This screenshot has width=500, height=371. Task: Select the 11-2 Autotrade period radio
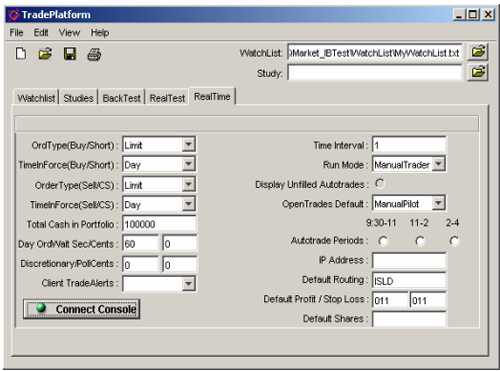pos(420,241)
